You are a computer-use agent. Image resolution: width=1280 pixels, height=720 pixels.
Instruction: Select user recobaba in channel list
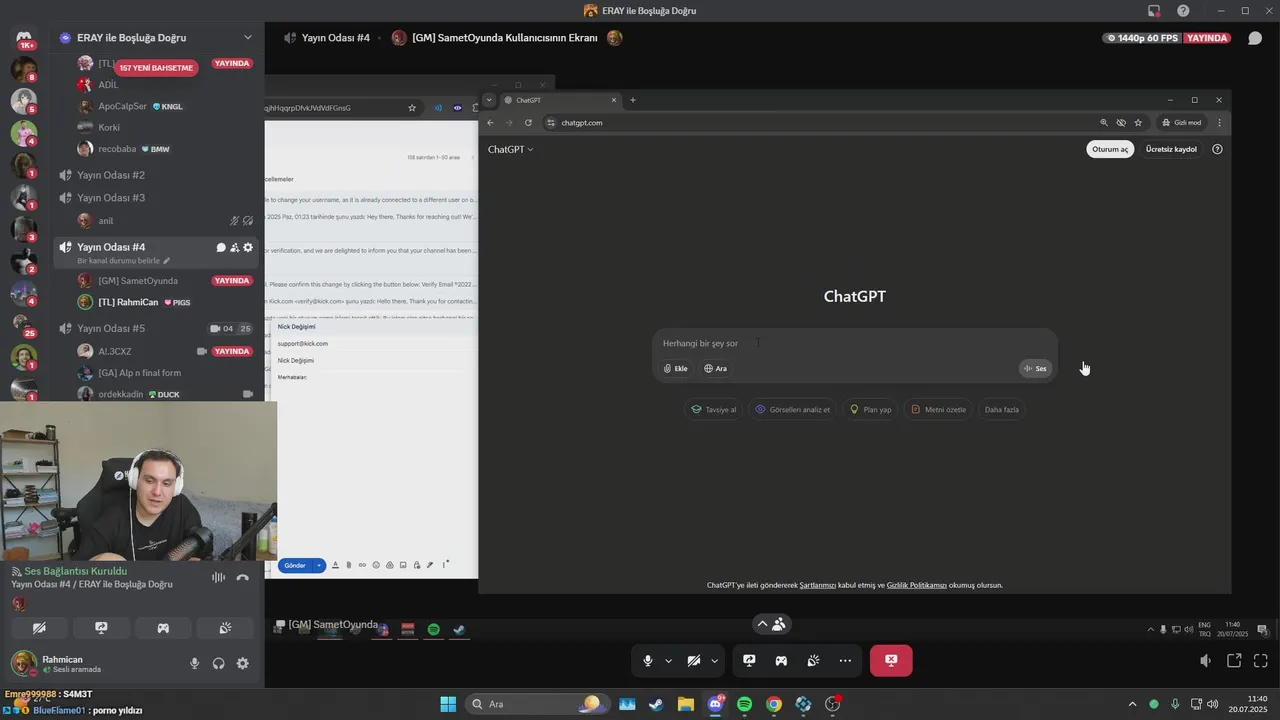(x=117, y=149)
